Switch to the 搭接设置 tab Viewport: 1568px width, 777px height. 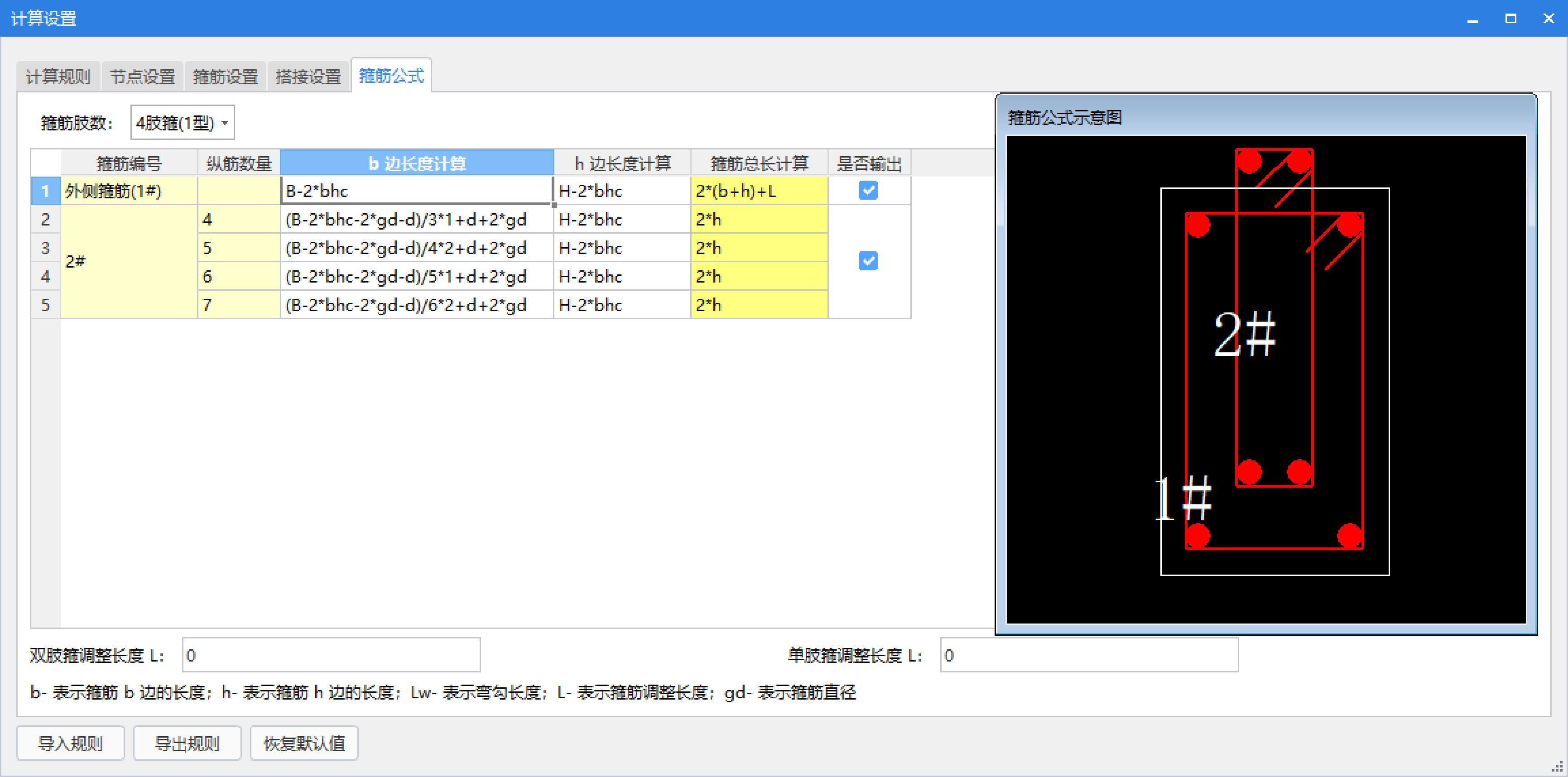[x=308, y=77]
